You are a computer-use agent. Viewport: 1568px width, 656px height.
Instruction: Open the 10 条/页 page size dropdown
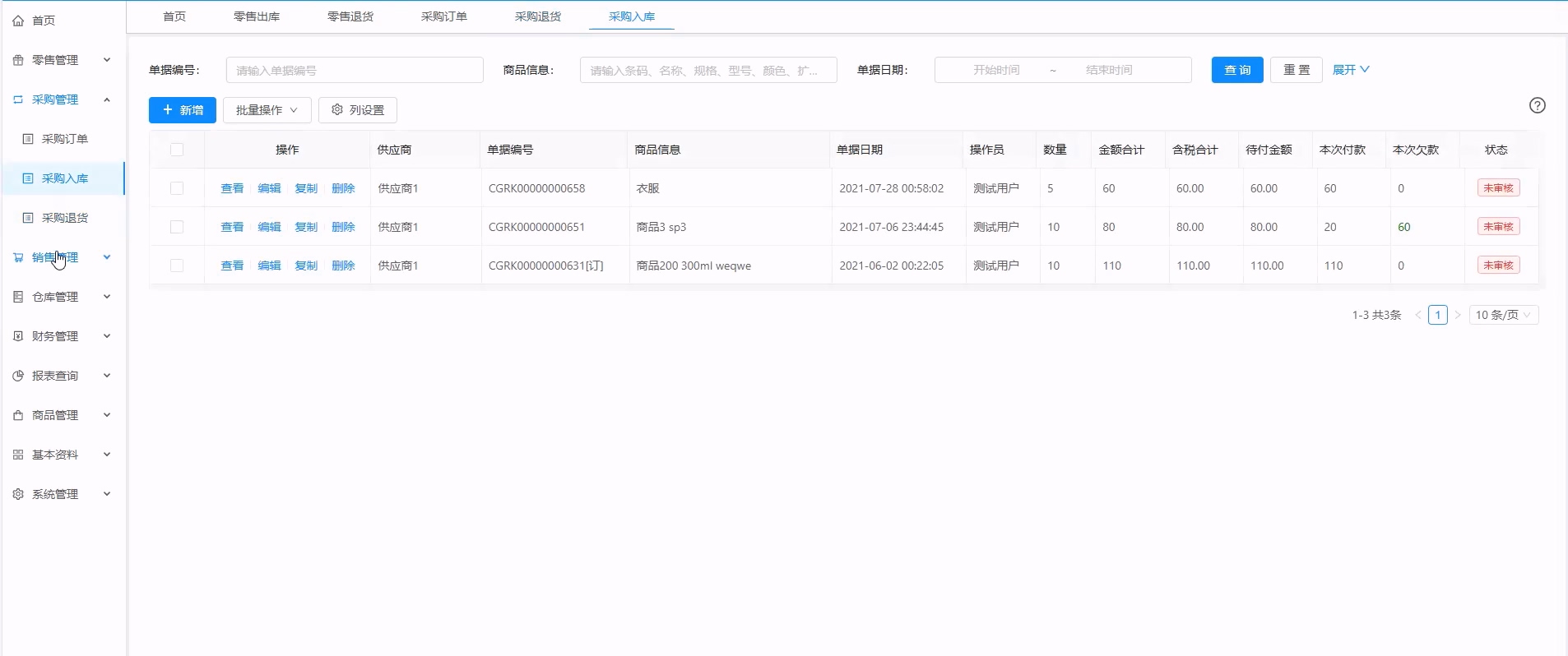[x=1503, y=315]
